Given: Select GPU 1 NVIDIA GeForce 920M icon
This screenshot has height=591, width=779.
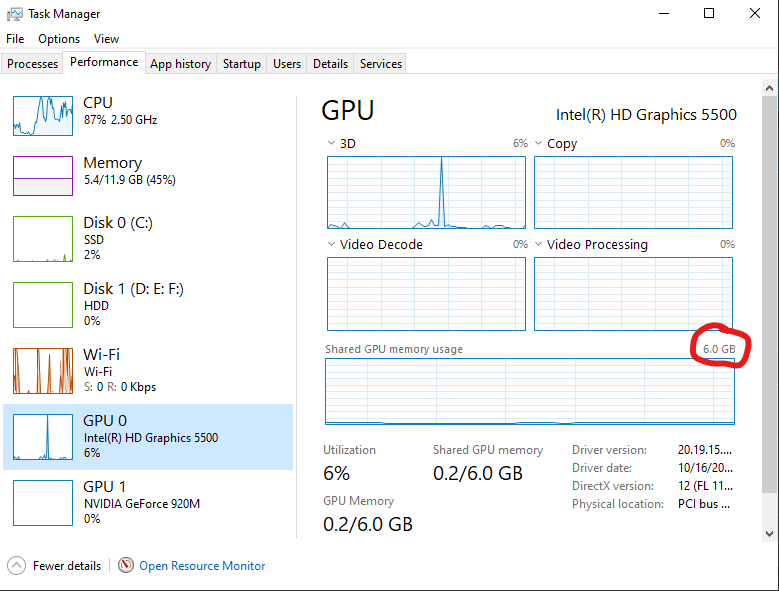Looking at the screenshot, I should (x=43, y=503).
